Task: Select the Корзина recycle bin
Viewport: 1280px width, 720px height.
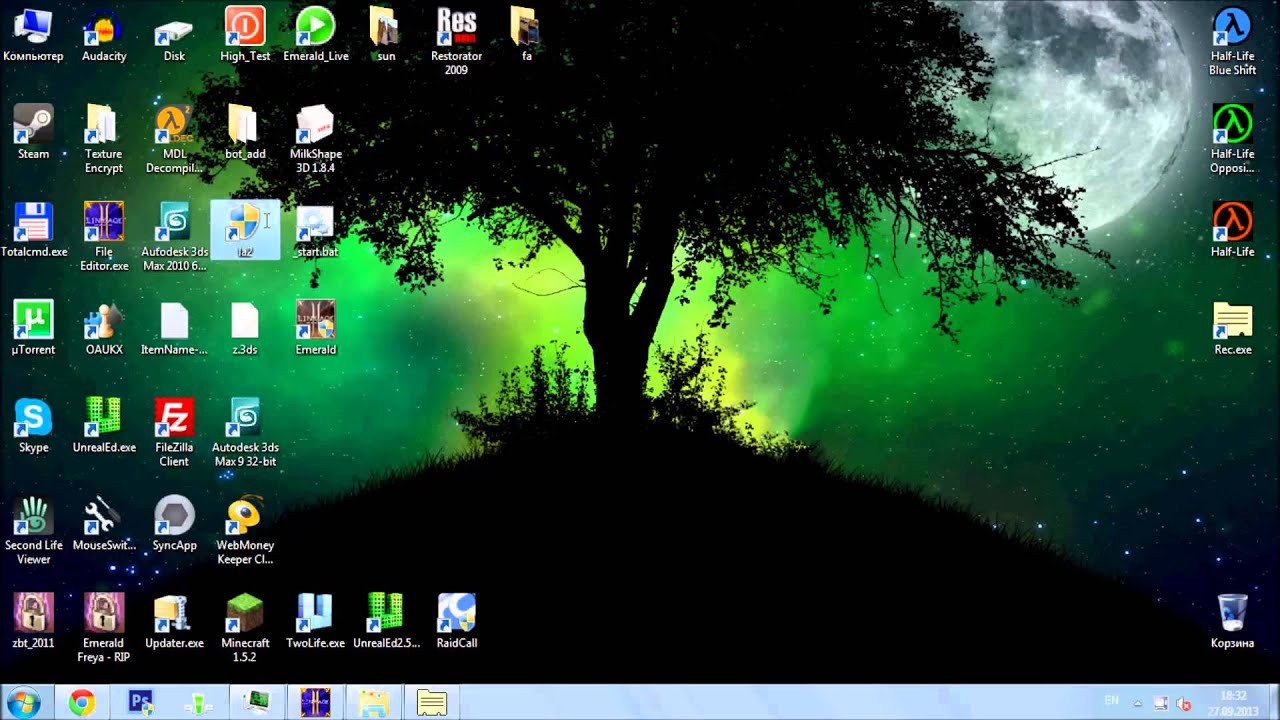Action: (1232, 622)
